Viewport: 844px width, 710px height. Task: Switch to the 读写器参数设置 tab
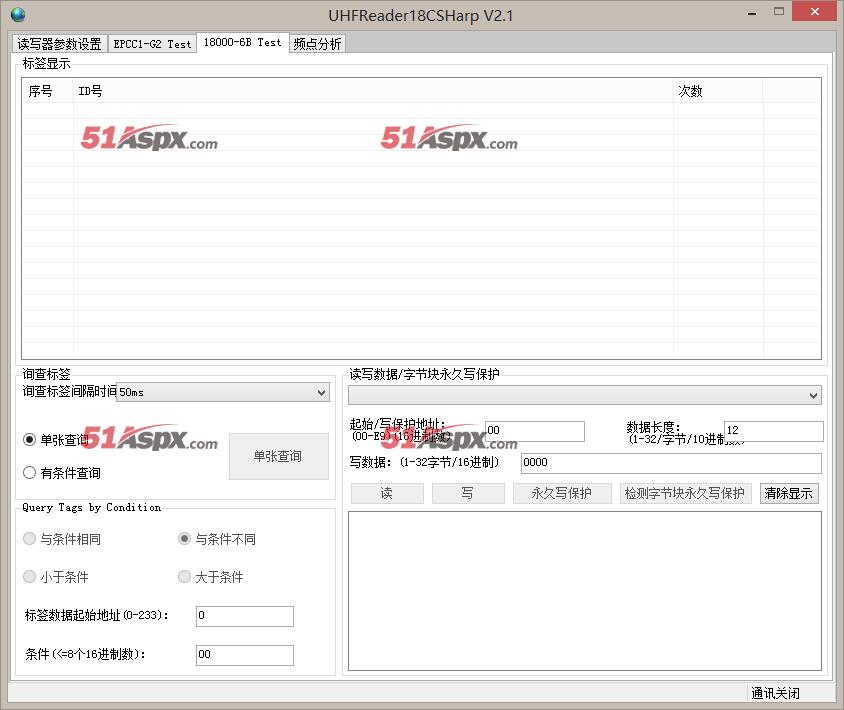(59, 44)
